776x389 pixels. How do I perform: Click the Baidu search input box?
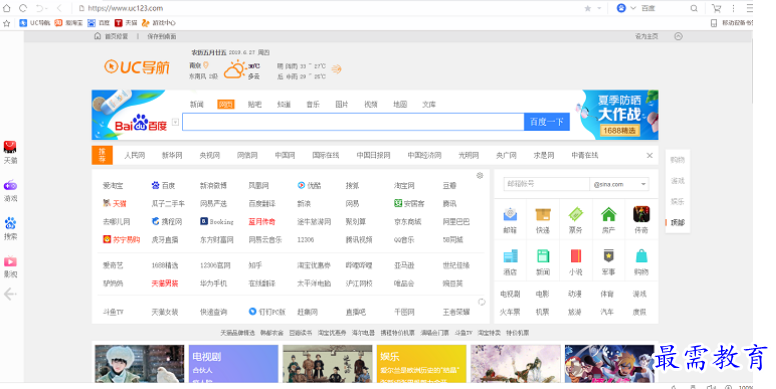click(x=353, y=122)
